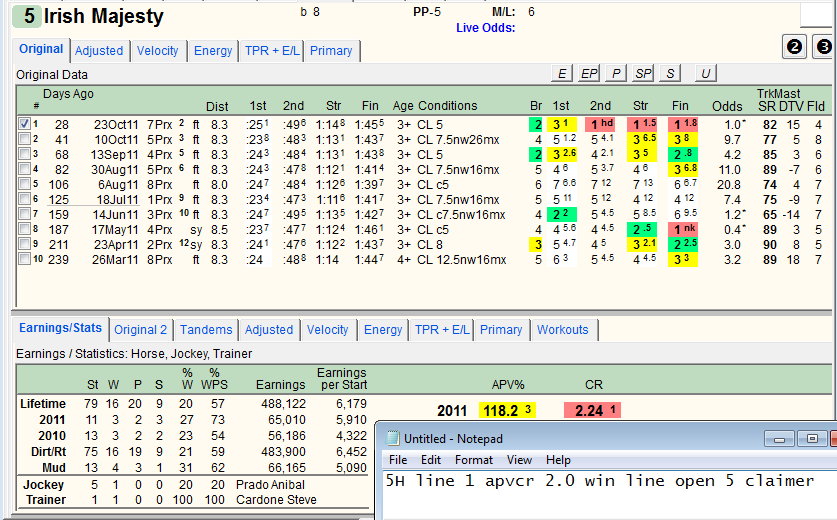Viewport: 837px width, 520px height.
Task: Select the SP running style button
Action: 643,73
